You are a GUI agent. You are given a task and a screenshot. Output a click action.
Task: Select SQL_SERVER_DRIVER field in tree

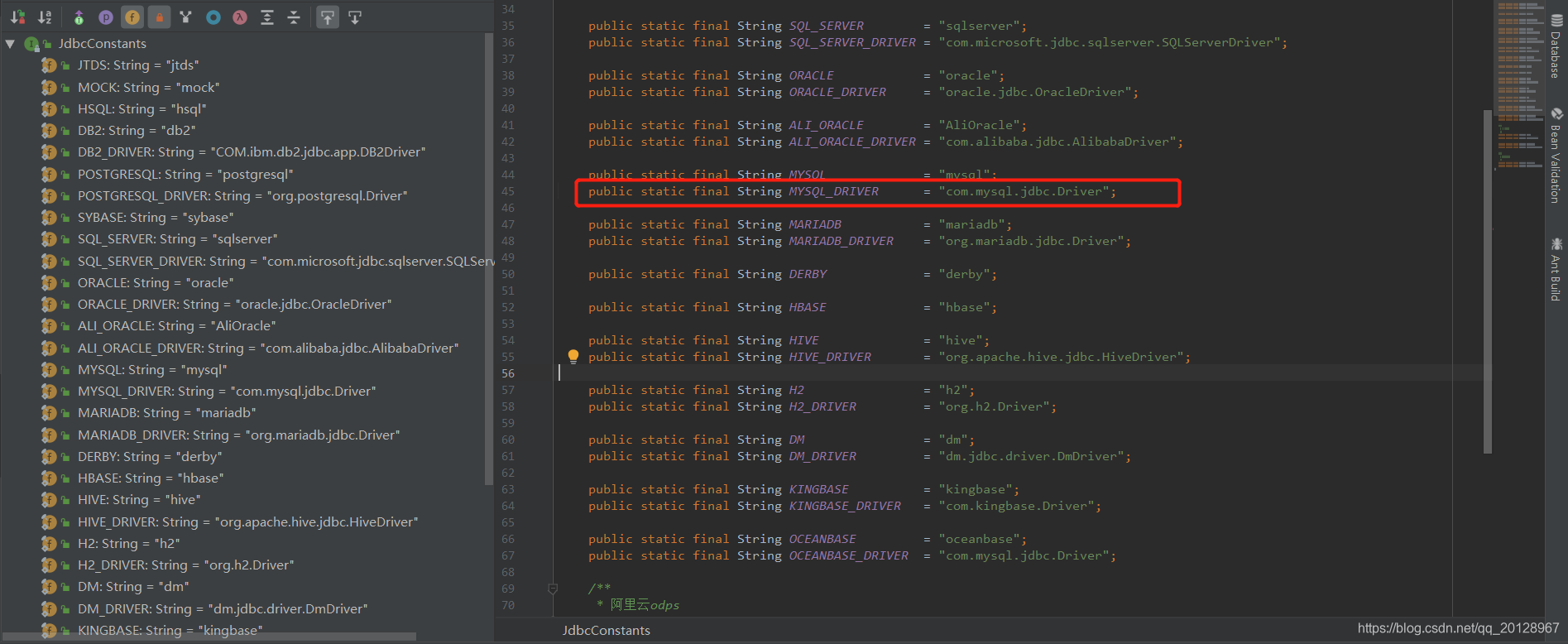[x=286, y=262]
